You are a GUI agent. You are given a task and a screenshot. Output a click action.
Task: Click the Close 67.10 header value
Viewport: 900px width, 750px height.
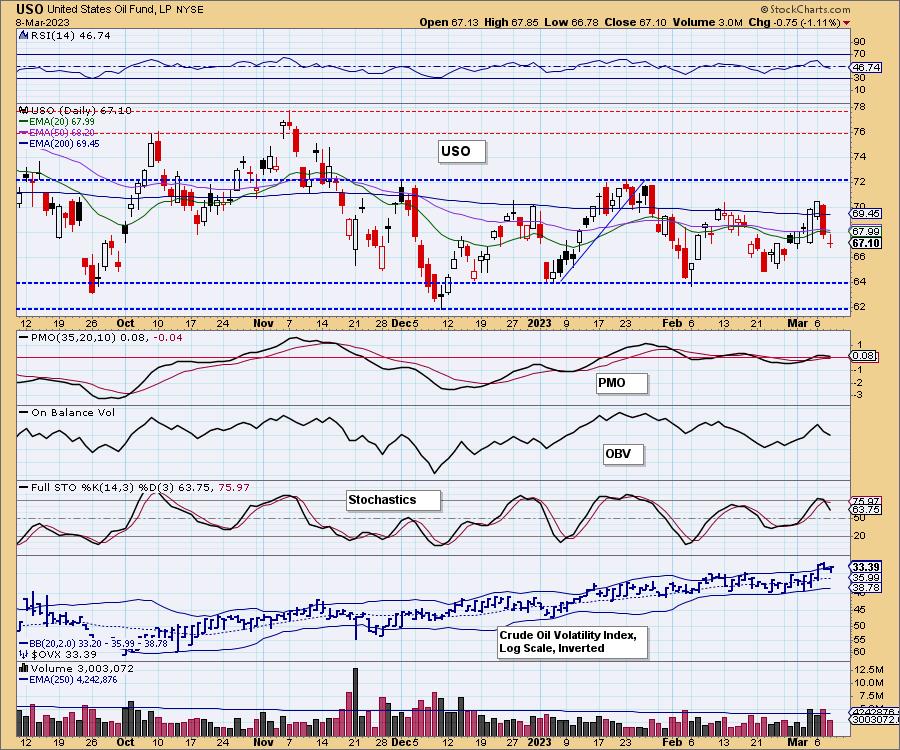(x=635, y=22)
